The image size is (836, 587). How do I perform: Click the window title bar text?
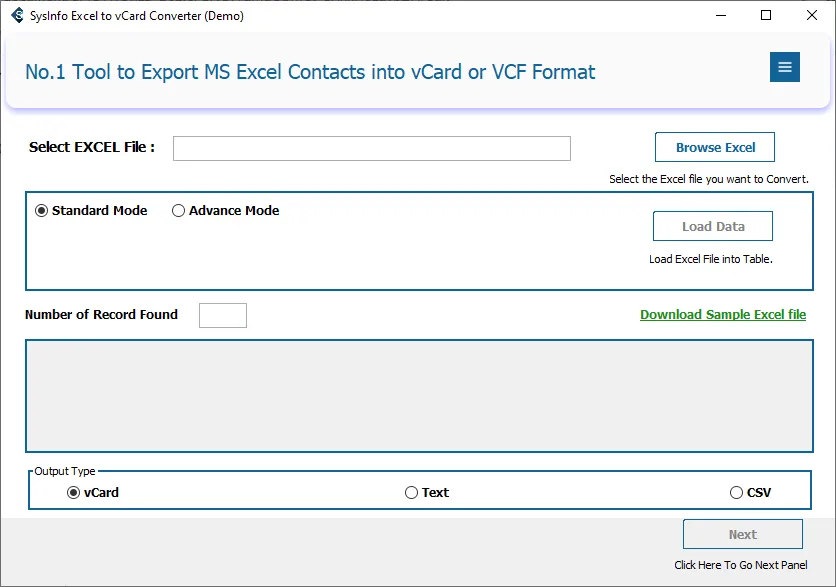tap(137, 16)
